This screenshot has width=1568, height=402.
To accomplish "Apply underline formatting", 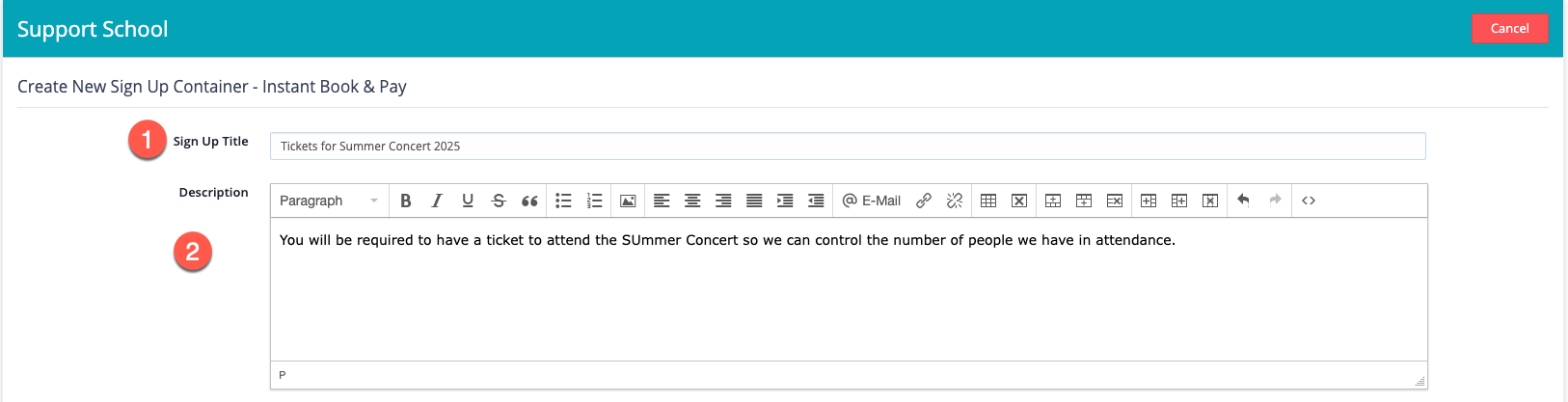I will [468, 201].
